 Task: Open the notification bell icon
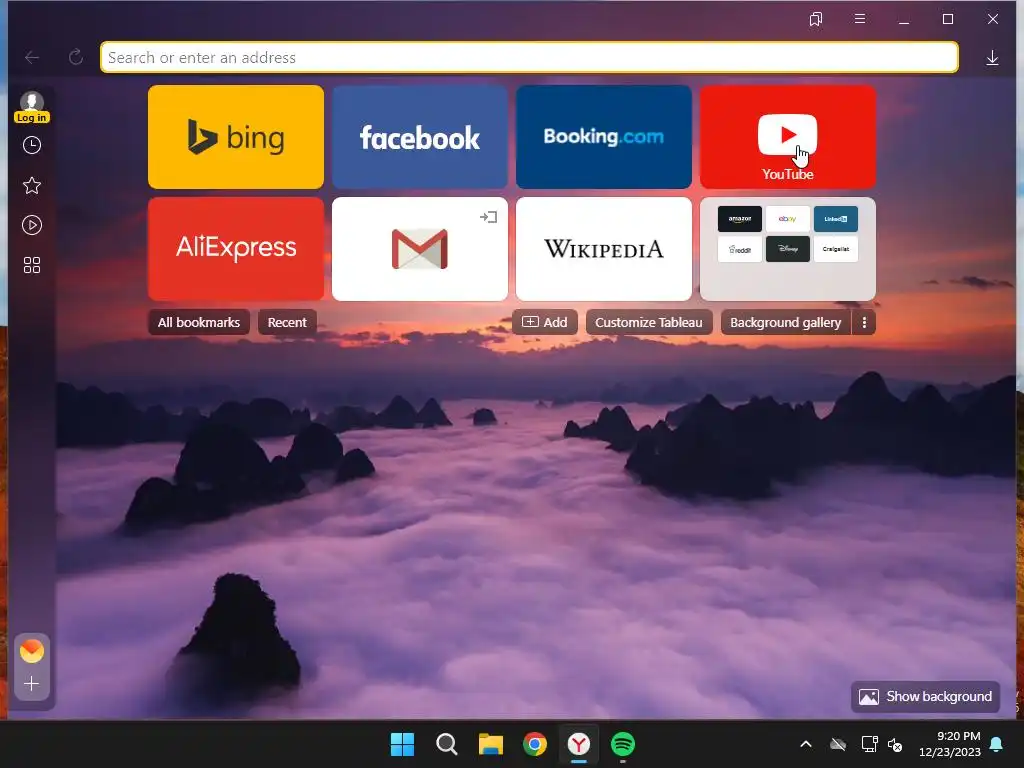point(997,744)
